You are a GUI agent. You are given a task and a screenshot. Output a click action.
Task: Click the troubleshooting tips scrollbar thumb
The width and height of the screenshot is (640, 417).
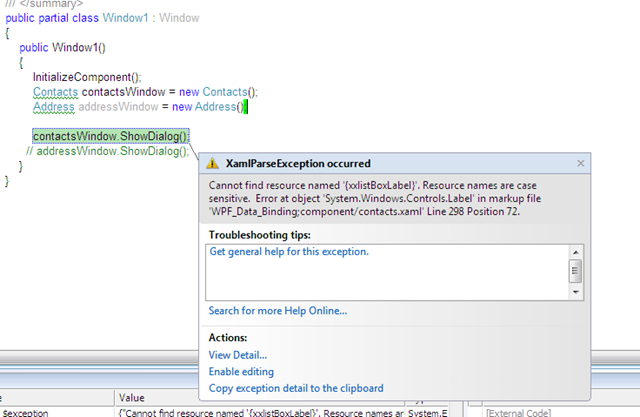click(575, 271)
